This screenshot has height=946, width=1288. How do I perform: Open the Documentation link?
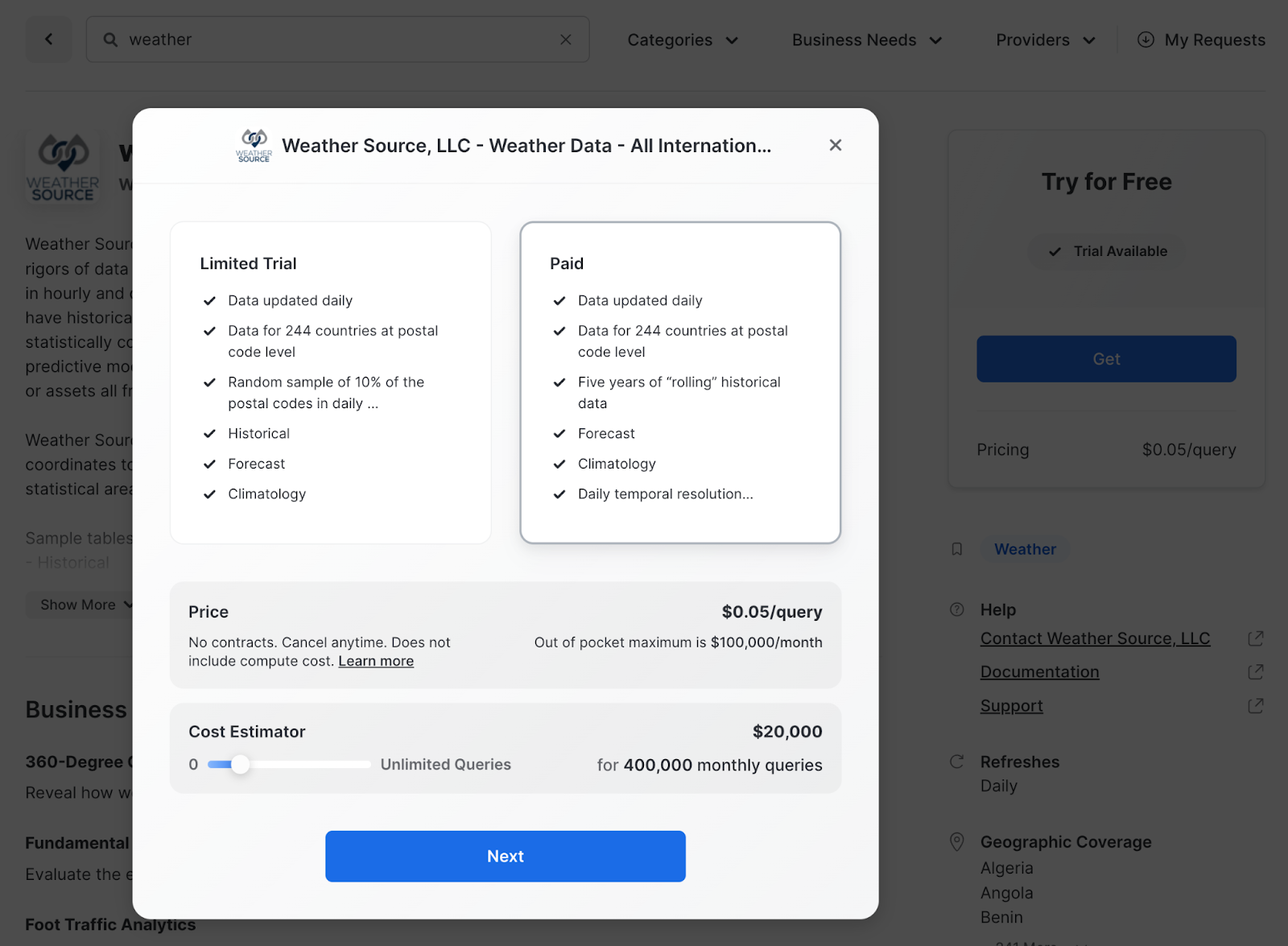[x=1040, y=671]
